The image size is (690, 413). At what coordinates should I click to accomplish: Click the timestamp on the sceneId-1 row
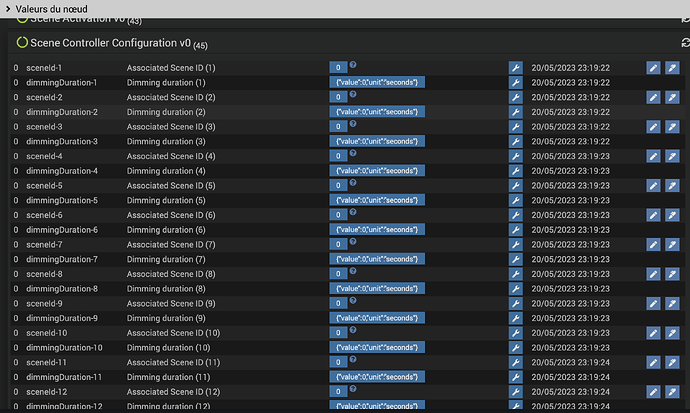click(x=570, y=68)
